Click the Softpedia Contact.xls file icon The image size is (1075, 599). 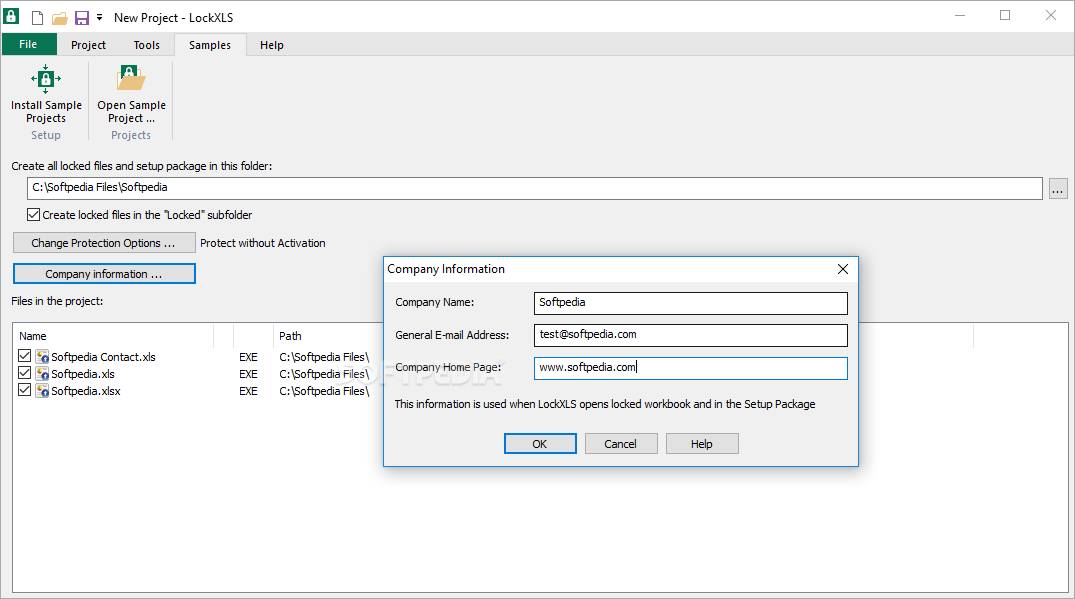click(43, 356)
